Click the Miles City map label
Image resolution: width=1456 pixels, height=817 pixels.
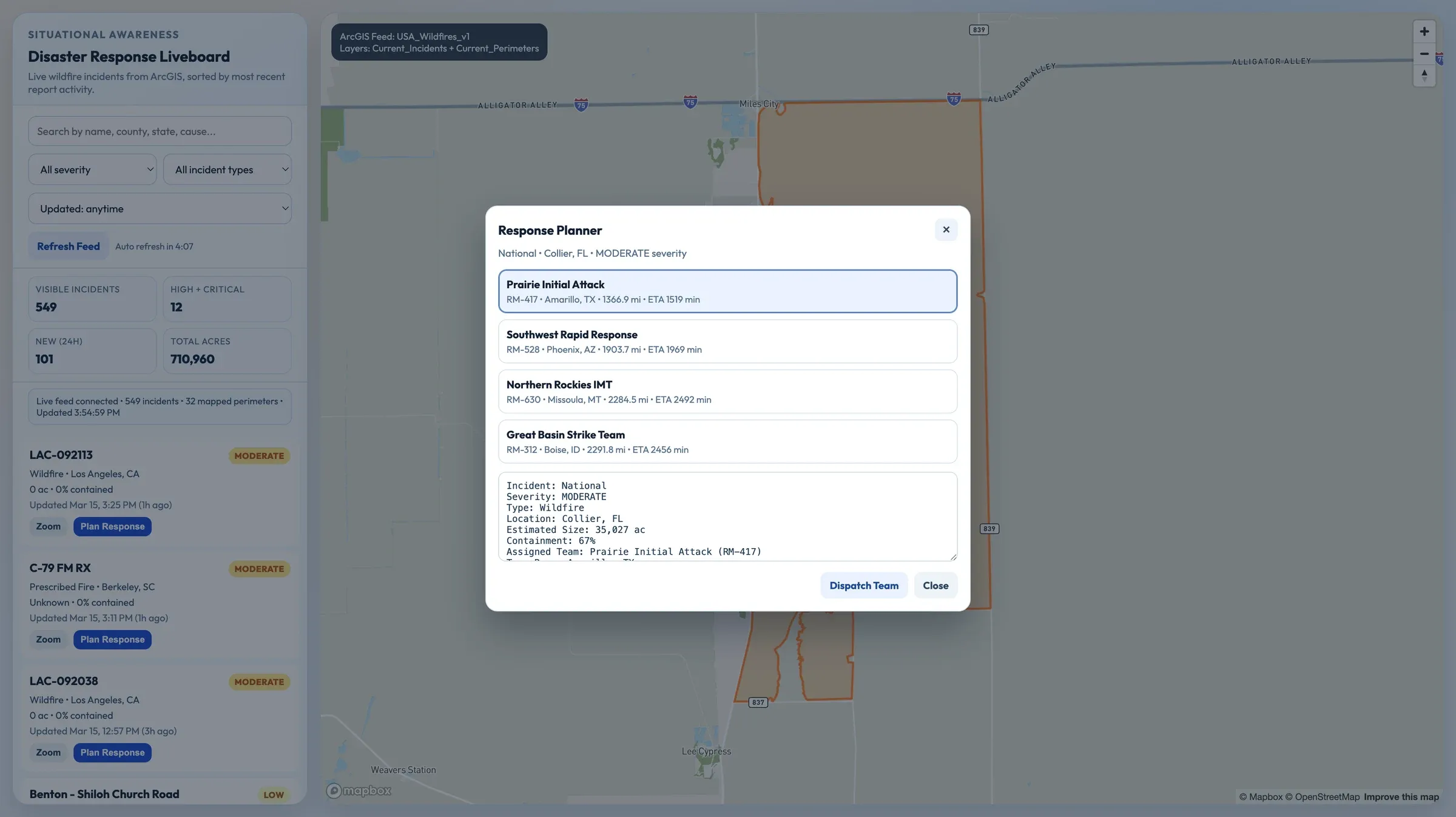[759, 104]
